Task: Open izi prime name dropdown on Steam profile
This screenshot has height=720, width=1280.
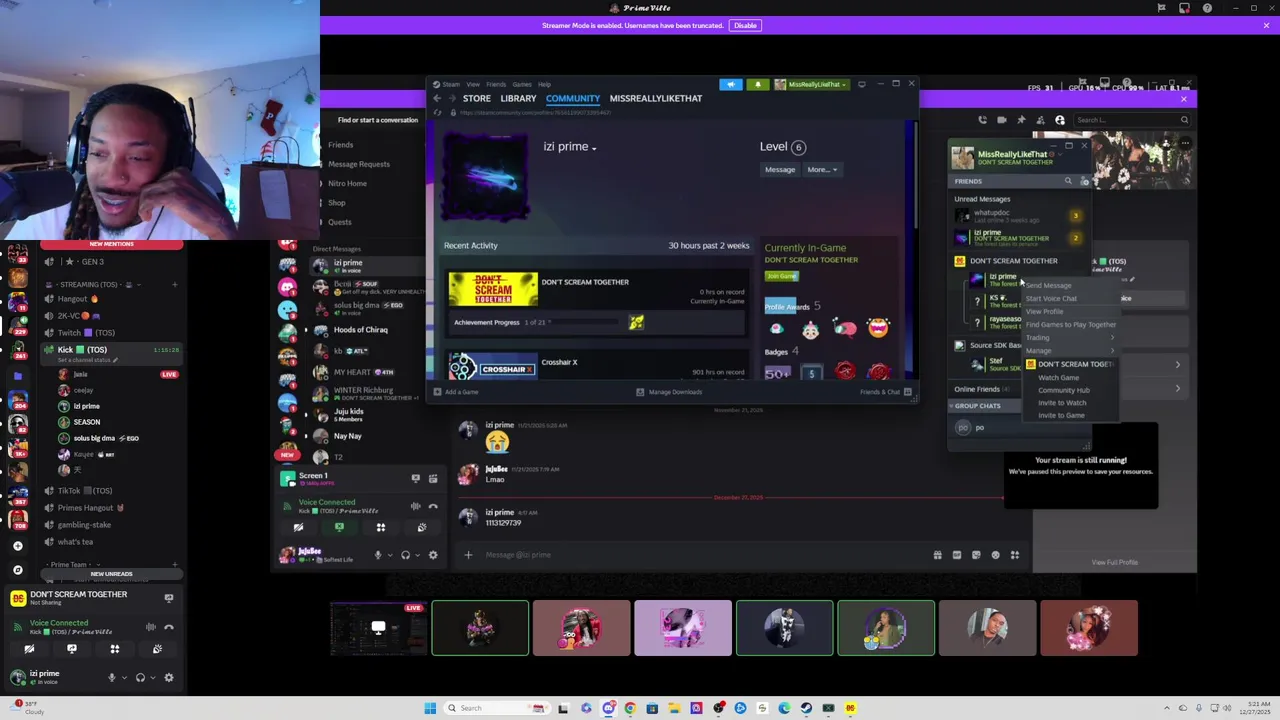Action: point(594,148)
